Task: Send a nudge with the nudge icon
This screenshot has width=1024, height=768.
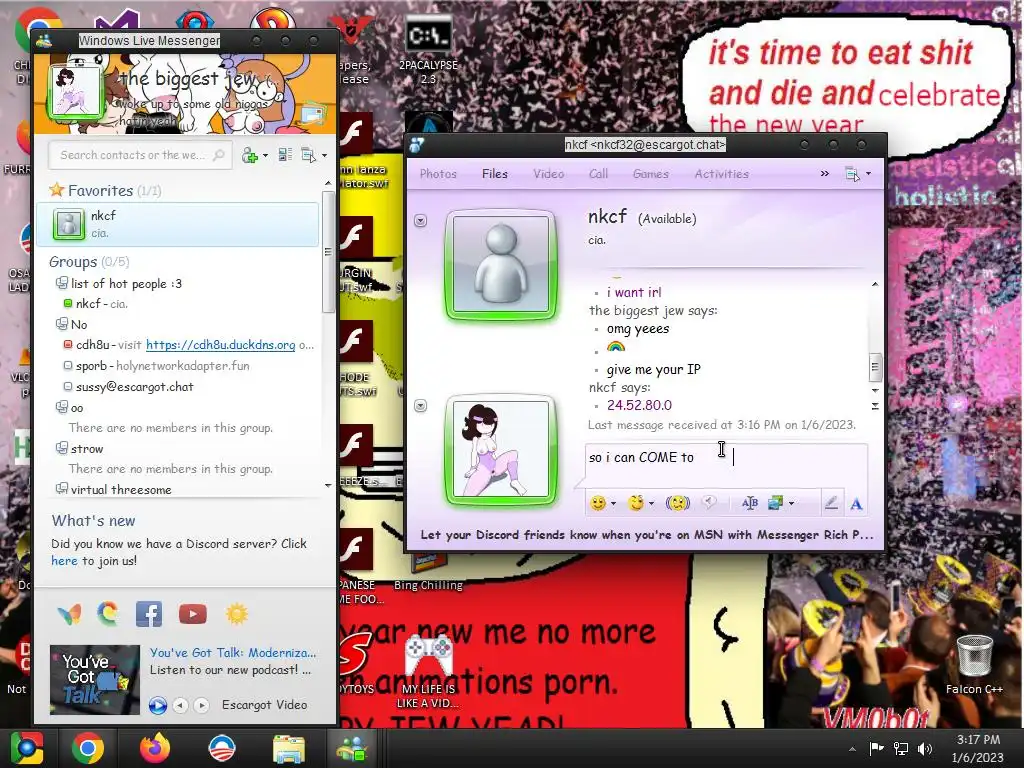Action: click(x=678, y=503)
